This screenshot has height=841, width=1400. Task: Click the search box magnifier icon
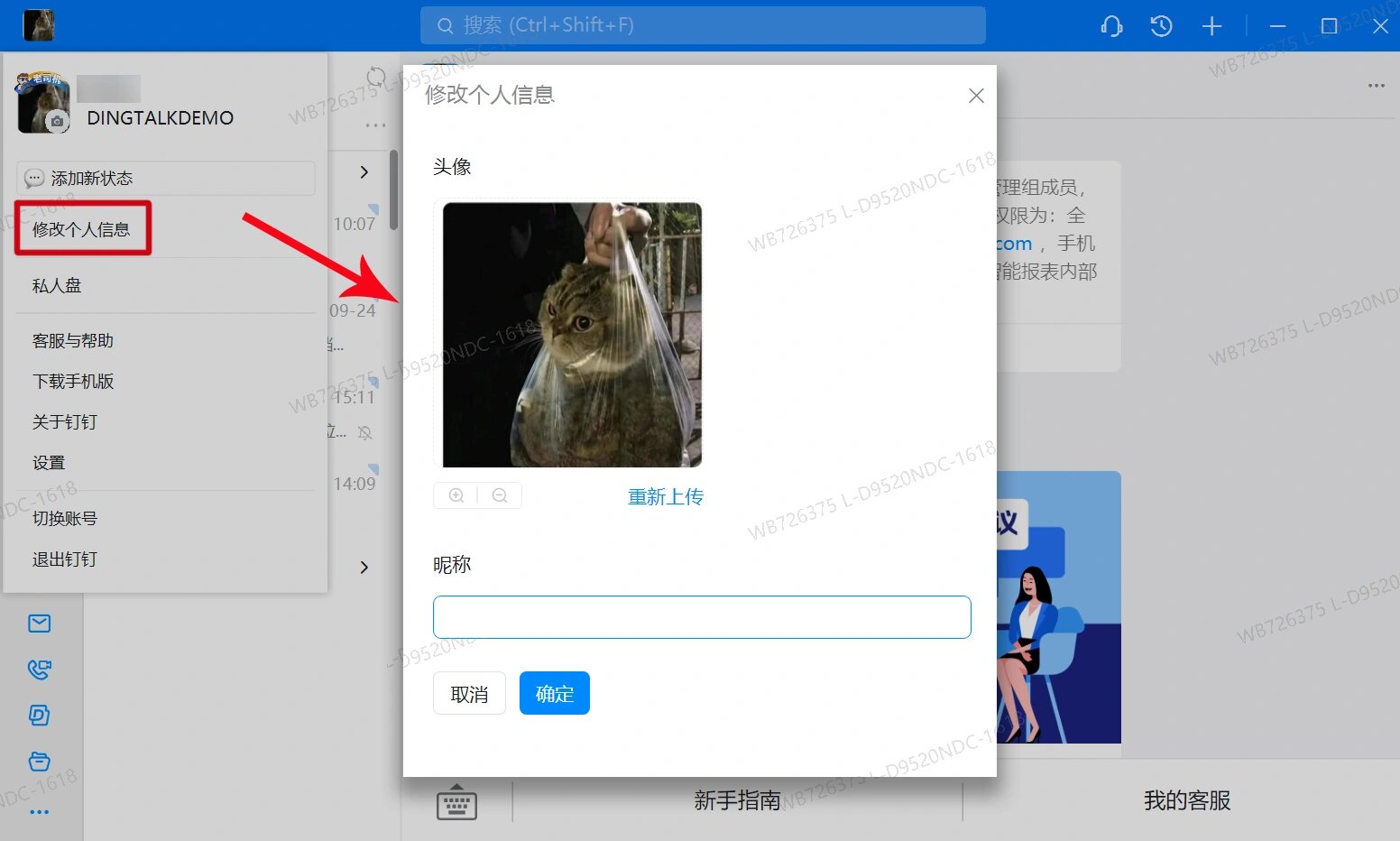click(445, 26)
